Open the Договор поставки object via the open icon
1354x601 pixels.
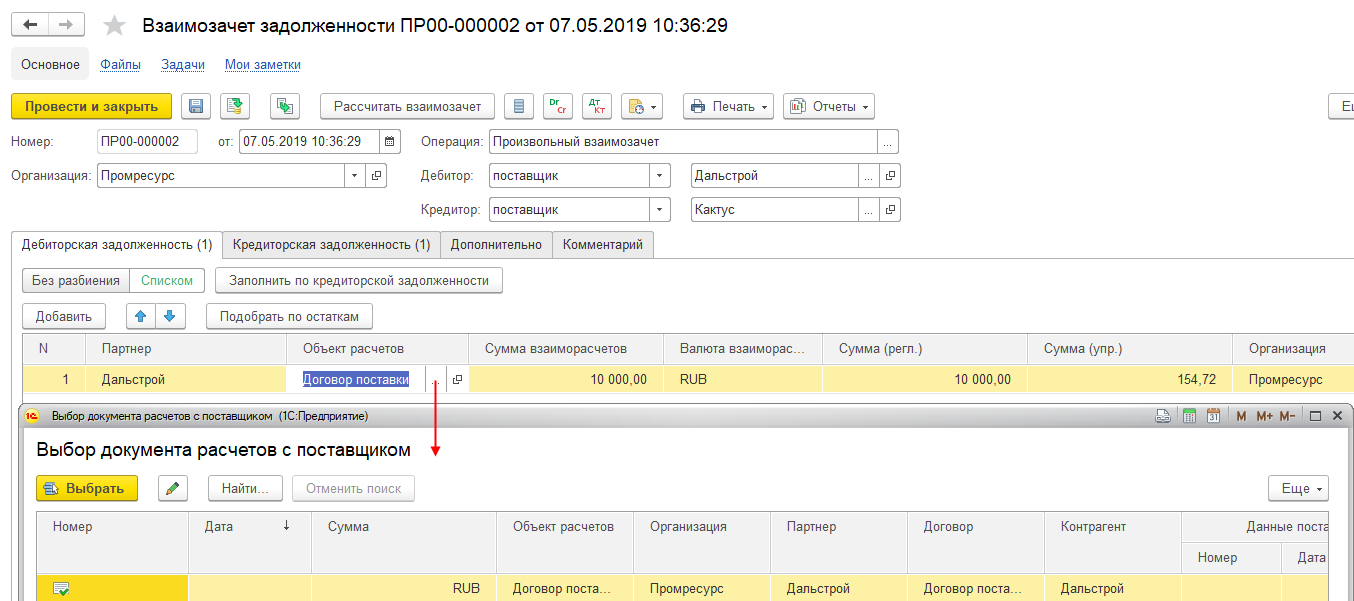coord(457,380)
